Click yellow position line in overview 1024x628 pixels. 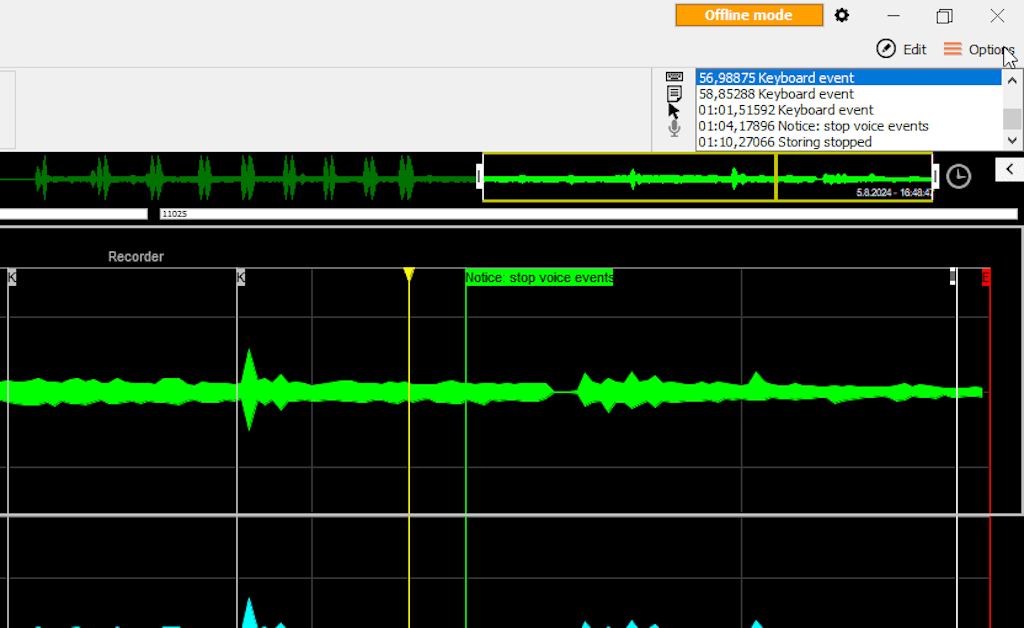(775, 176)
